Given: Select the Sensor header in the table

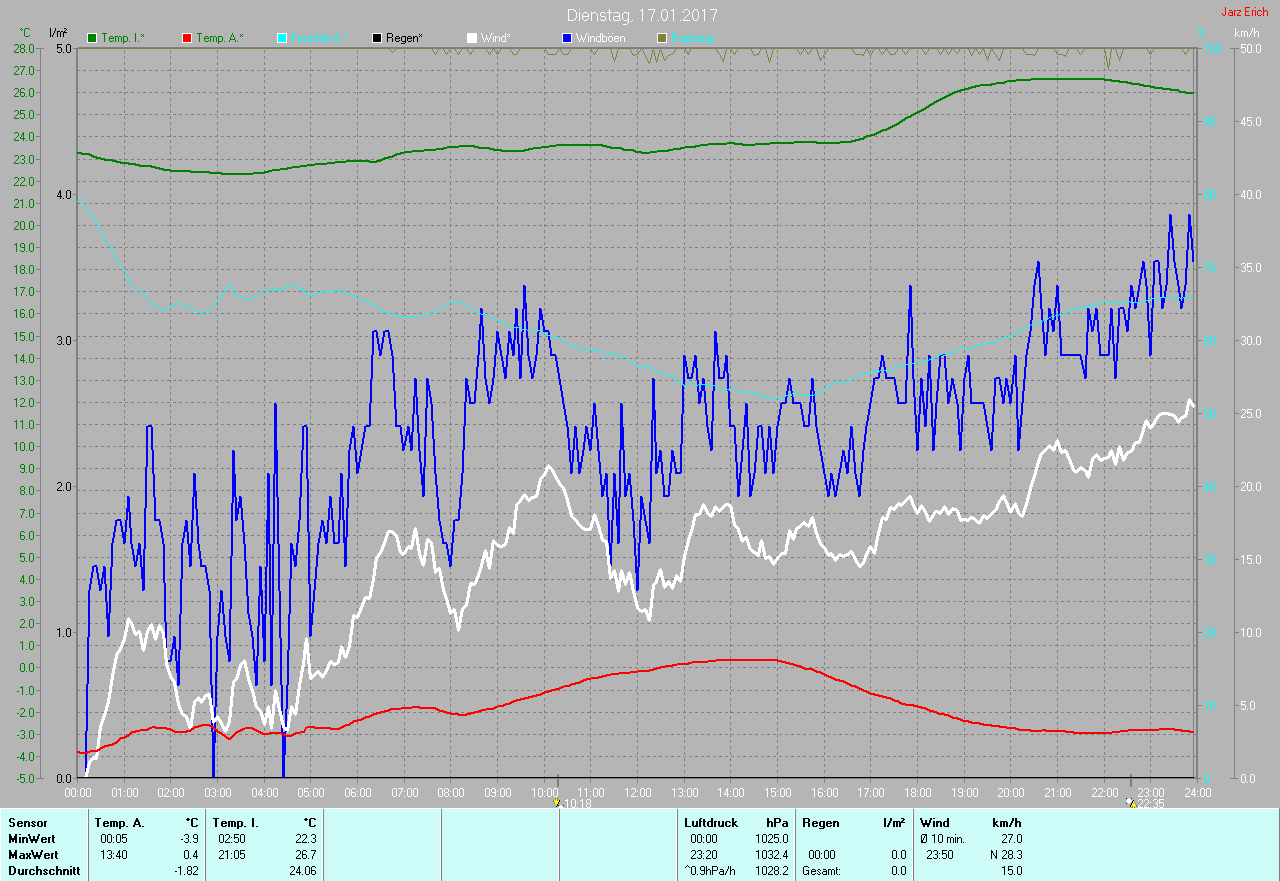Looking at the screenshot, I should (x=27, y=823).
